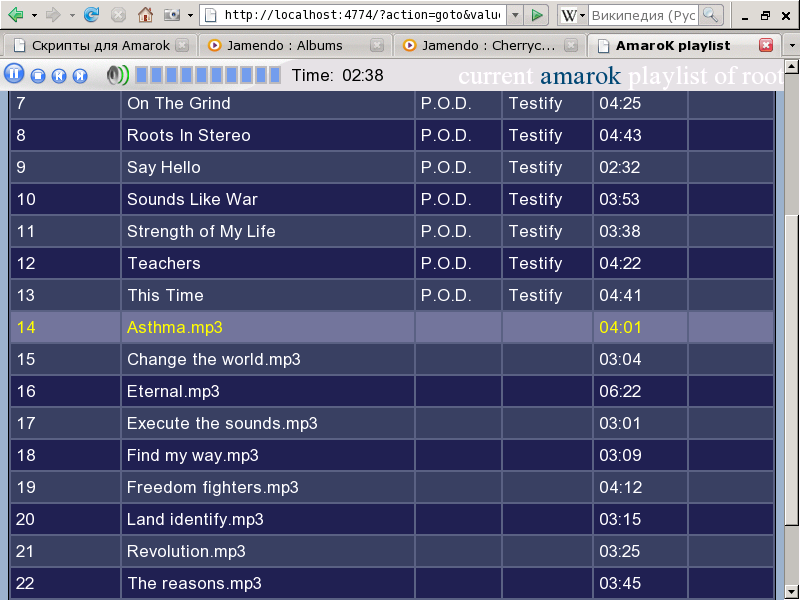Click P.O.D. artist in Teachers row

coord(446,263)
